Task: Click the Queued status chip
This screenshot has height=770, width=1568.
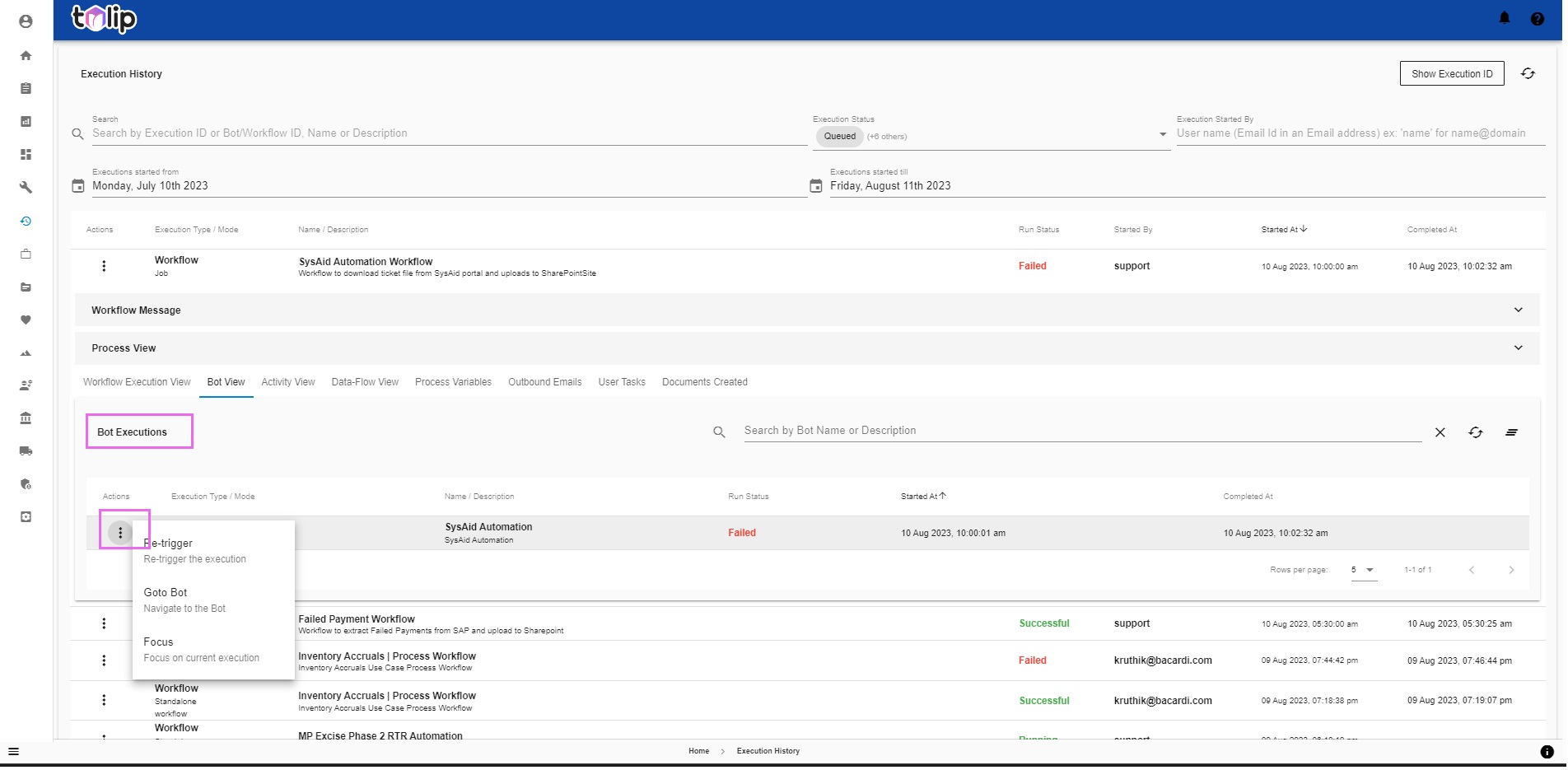Action: click(x=839, y=137)
